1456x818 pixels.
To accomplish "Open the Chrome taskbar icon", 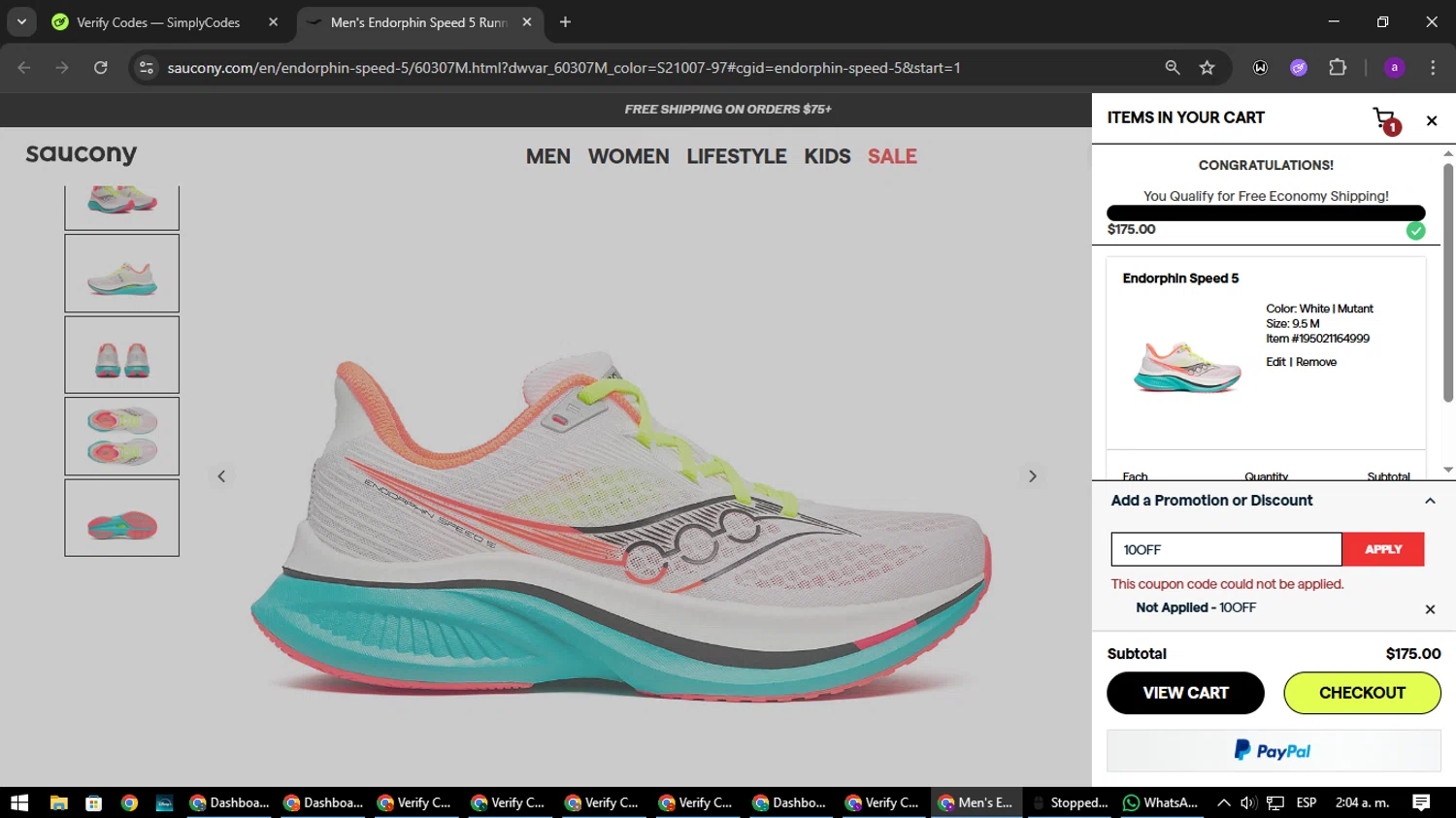I will [x=129, y=802].
